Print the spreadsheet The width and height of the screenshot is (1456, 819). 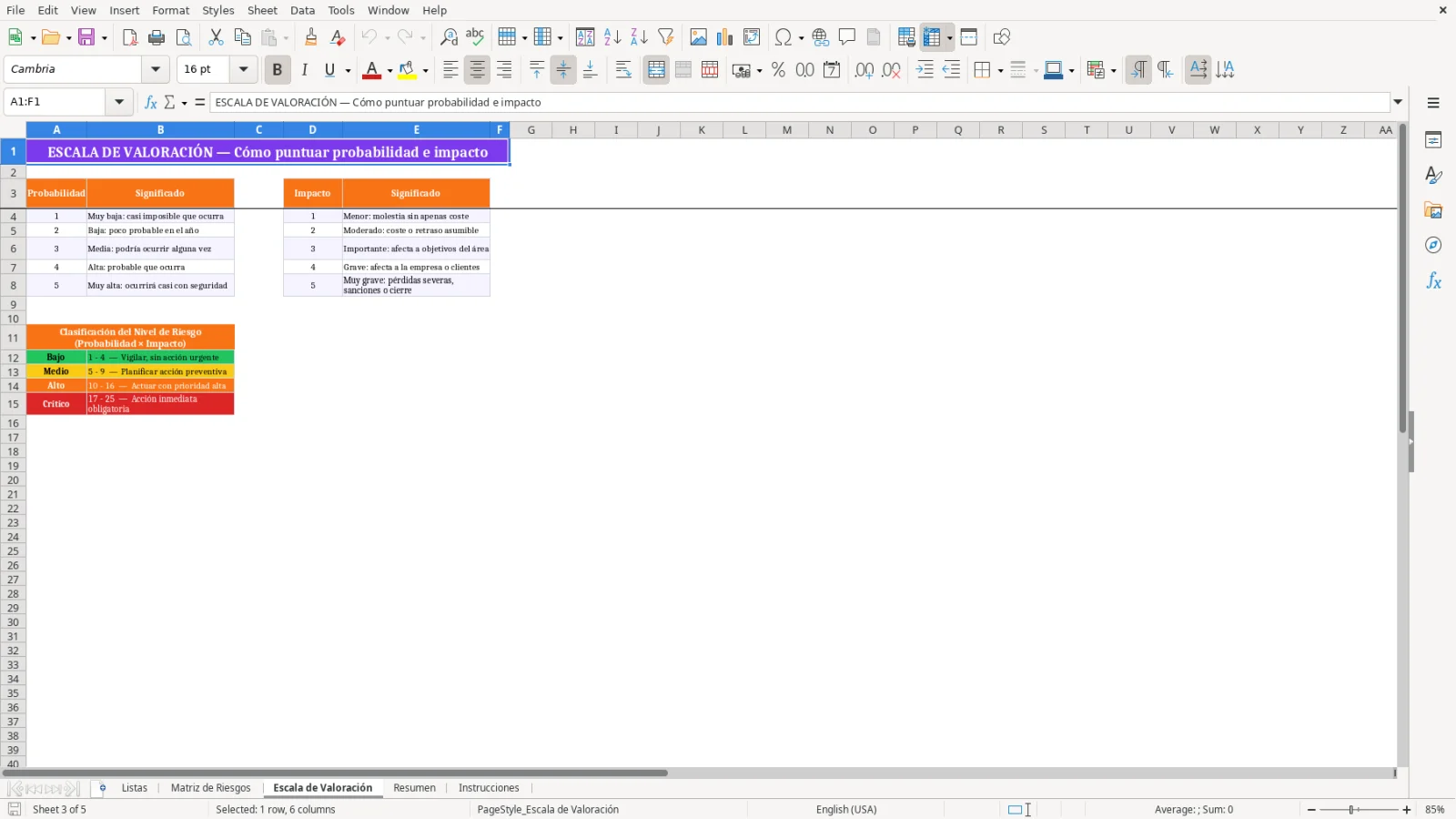[x=157, y=37]
